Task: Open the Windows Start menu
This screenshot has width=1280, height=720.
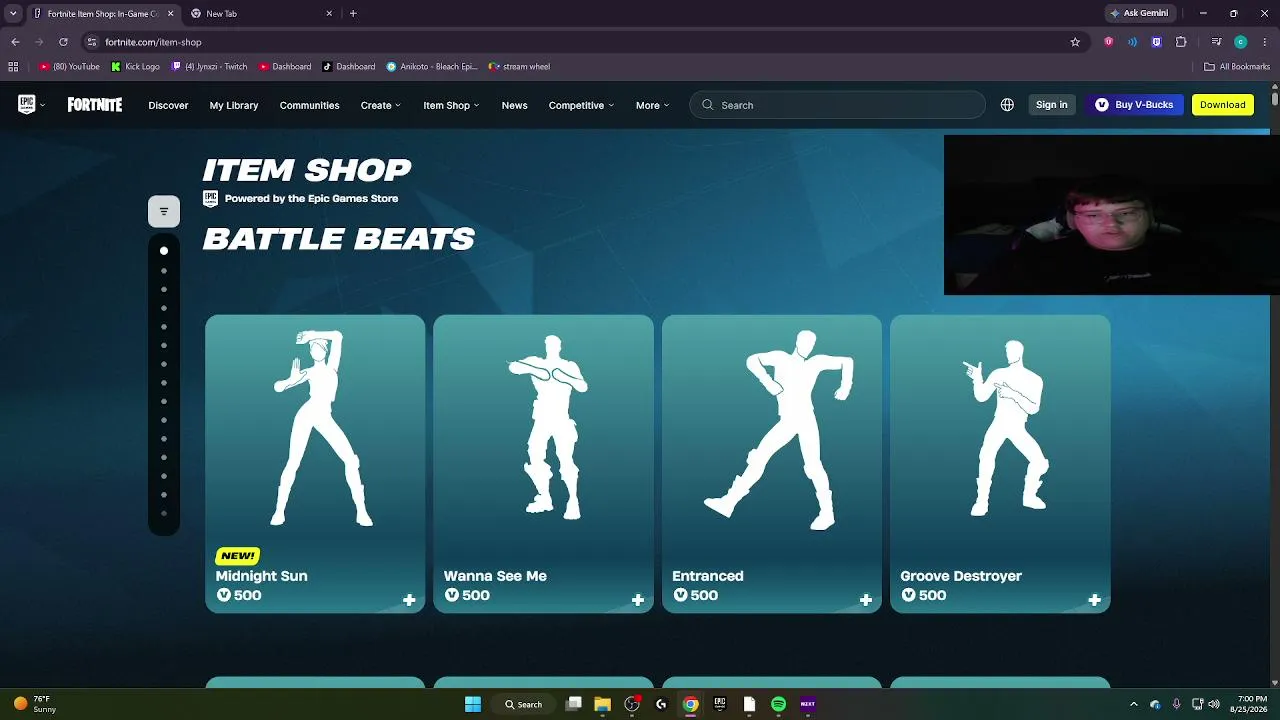Action: pyautogui.click(x=473, y=704)
